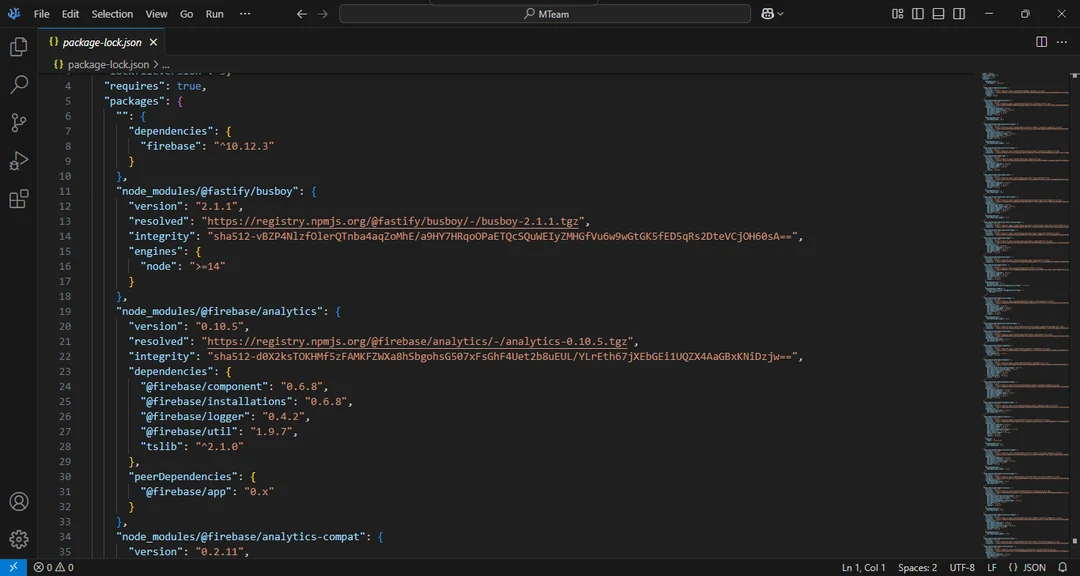This screenshot has height=576, width=1080.
Task: Open the Go menu
Action: coord(187,14)
